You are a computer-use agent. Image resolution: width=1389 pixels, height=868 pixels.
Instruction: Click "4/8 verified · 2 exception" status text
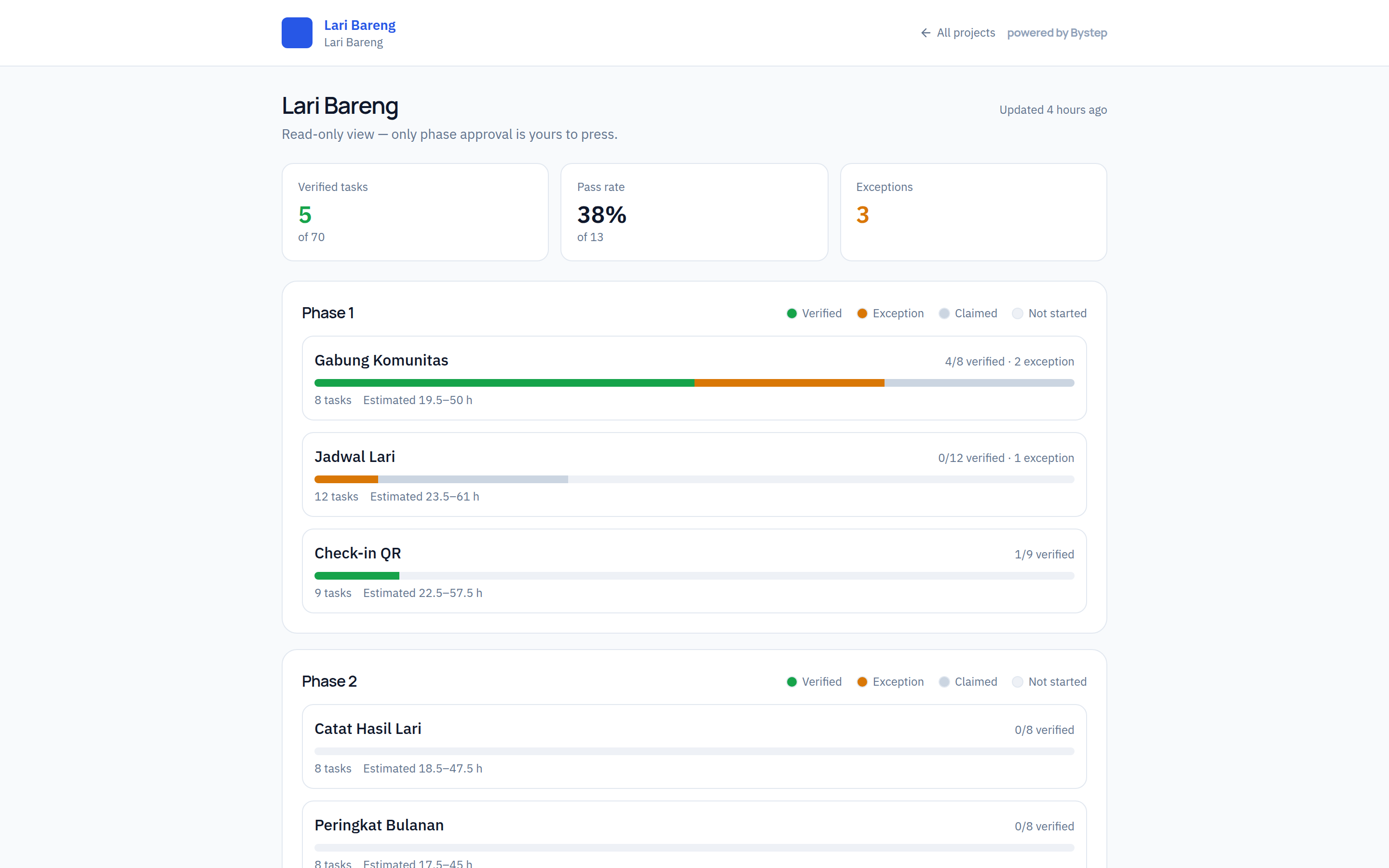coord(1009,362)
